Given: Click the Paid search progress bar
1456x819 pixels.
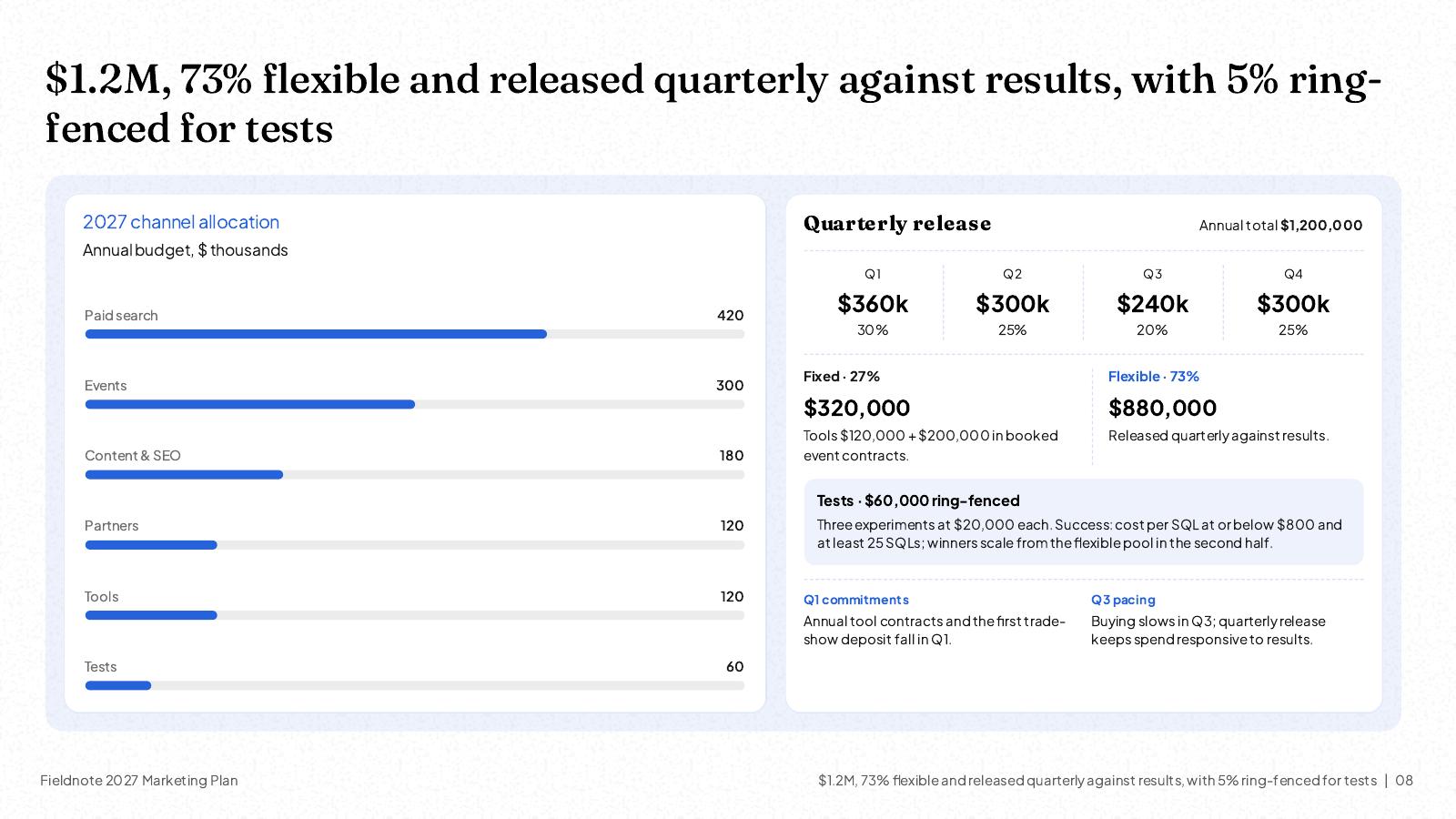Looking at the screenshot, I should (x=414, y=334).
